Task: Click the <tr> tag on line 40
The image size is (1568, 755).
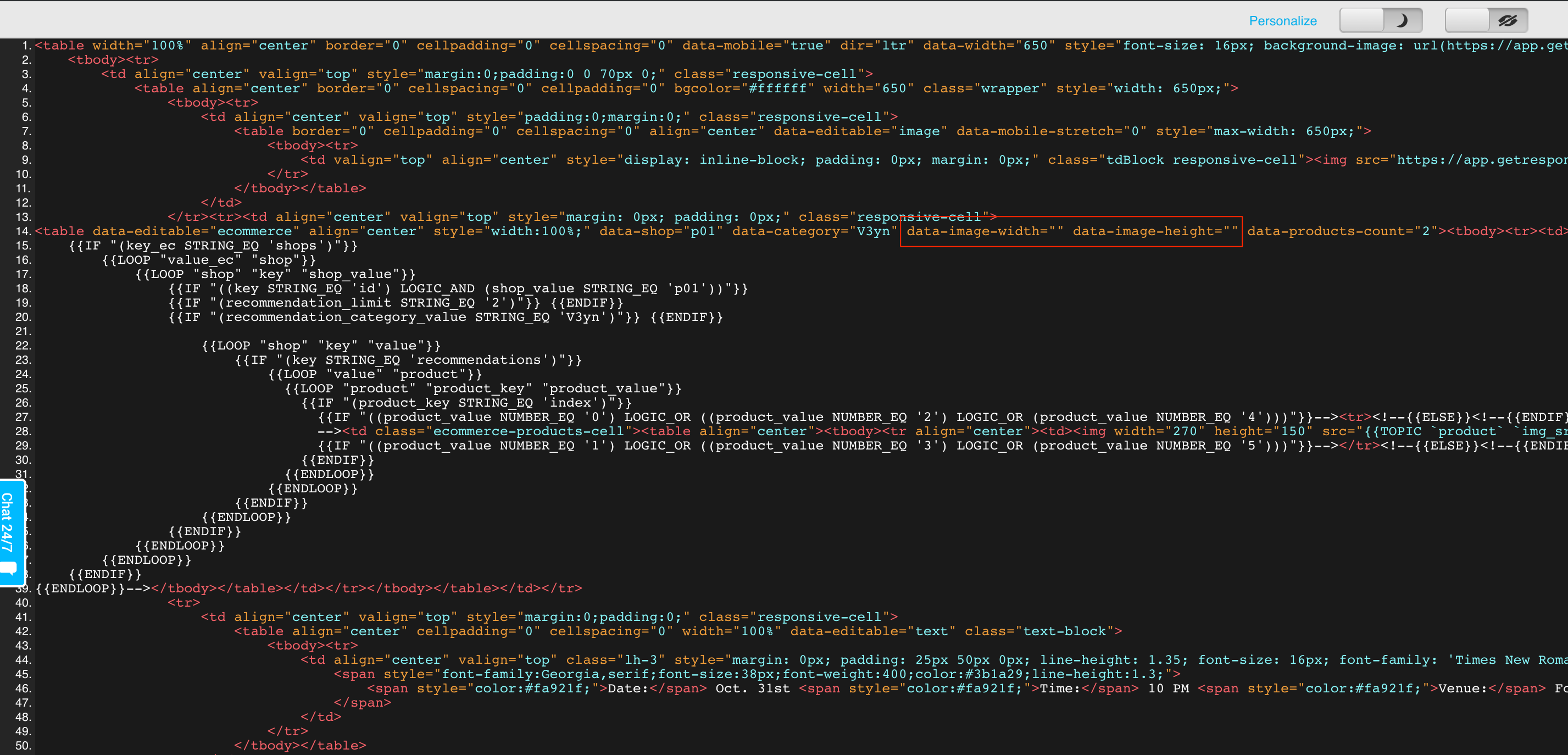Action: pyautogui.click(x=184, y=603)
